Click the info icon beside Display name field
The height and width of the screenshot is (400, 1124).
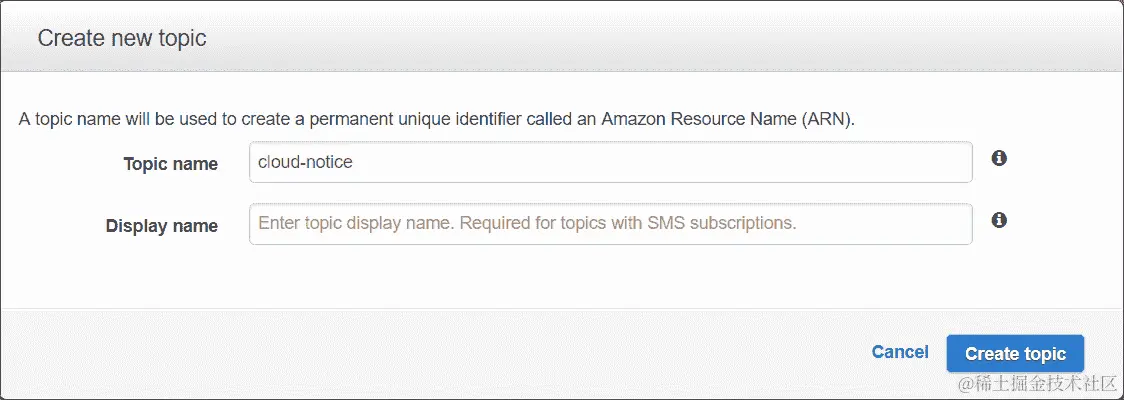[999, 220]
